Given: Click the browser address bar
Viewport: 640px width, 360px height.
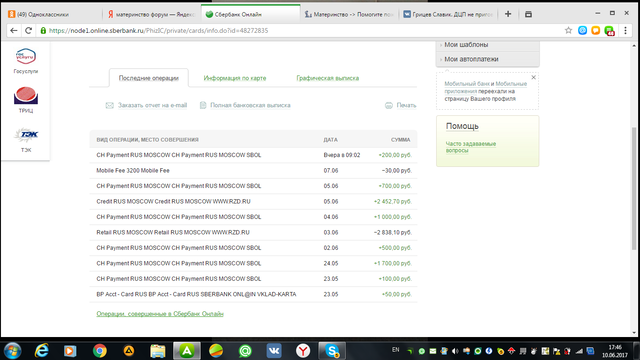Looking at the screenshot, I should [302, 31].
